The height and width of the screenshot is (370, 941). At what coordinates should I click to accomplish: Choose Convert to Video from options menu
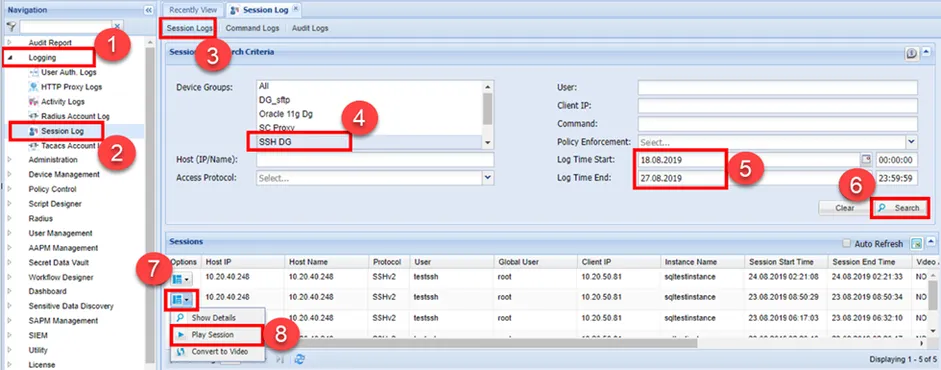217,352
